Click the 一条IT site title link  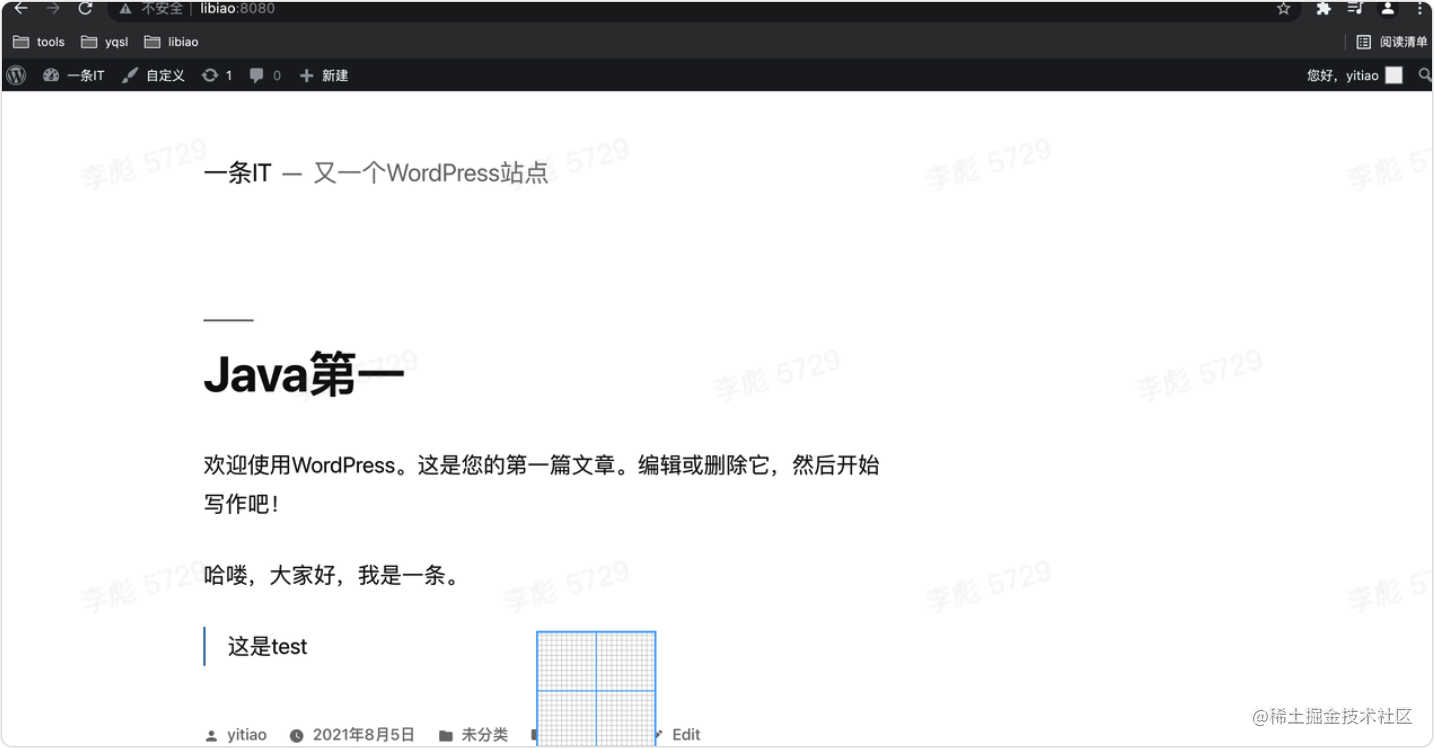coord(237,173)
